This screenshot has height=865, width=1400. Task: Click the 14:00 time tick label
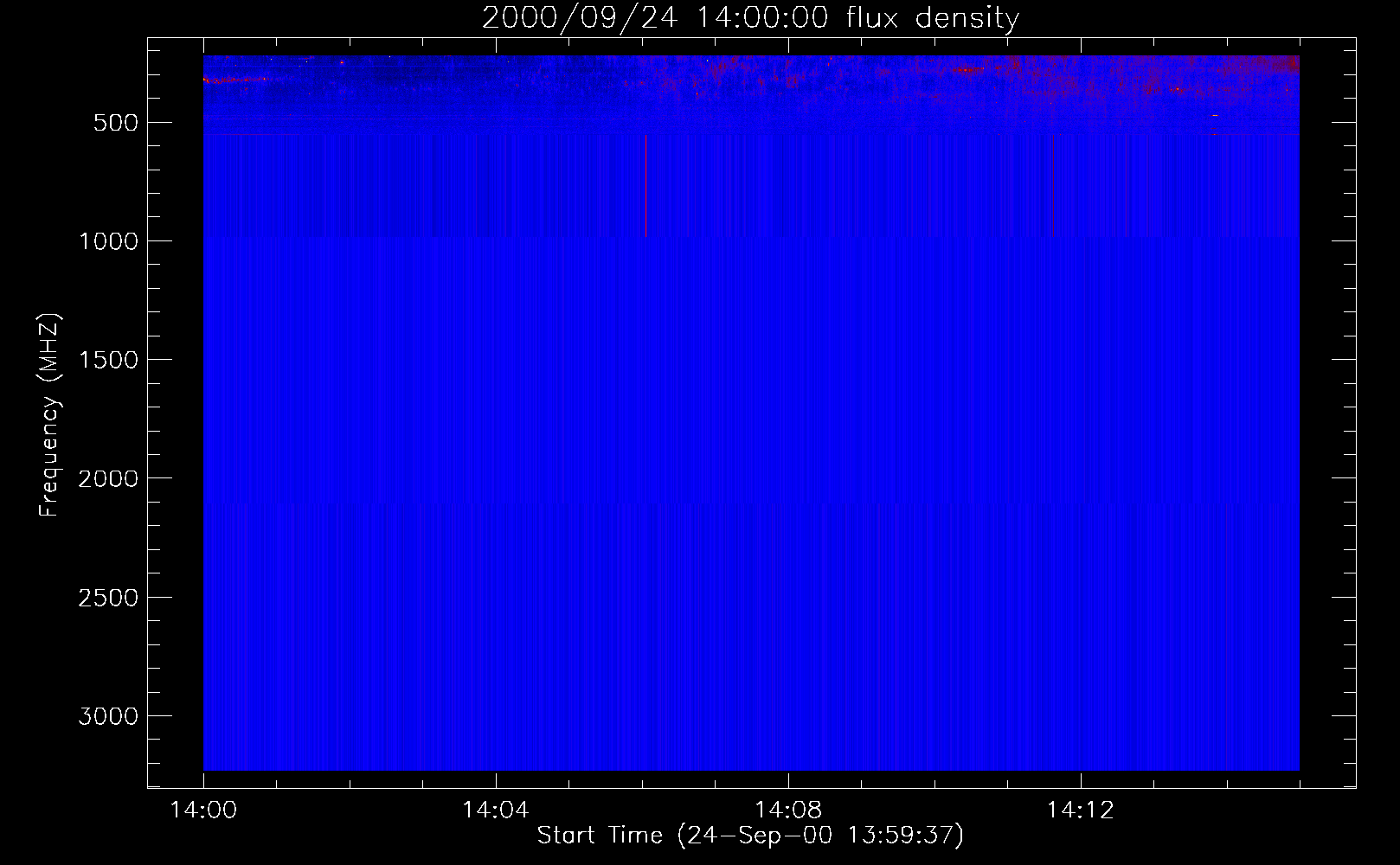click(x=203, y=811)
